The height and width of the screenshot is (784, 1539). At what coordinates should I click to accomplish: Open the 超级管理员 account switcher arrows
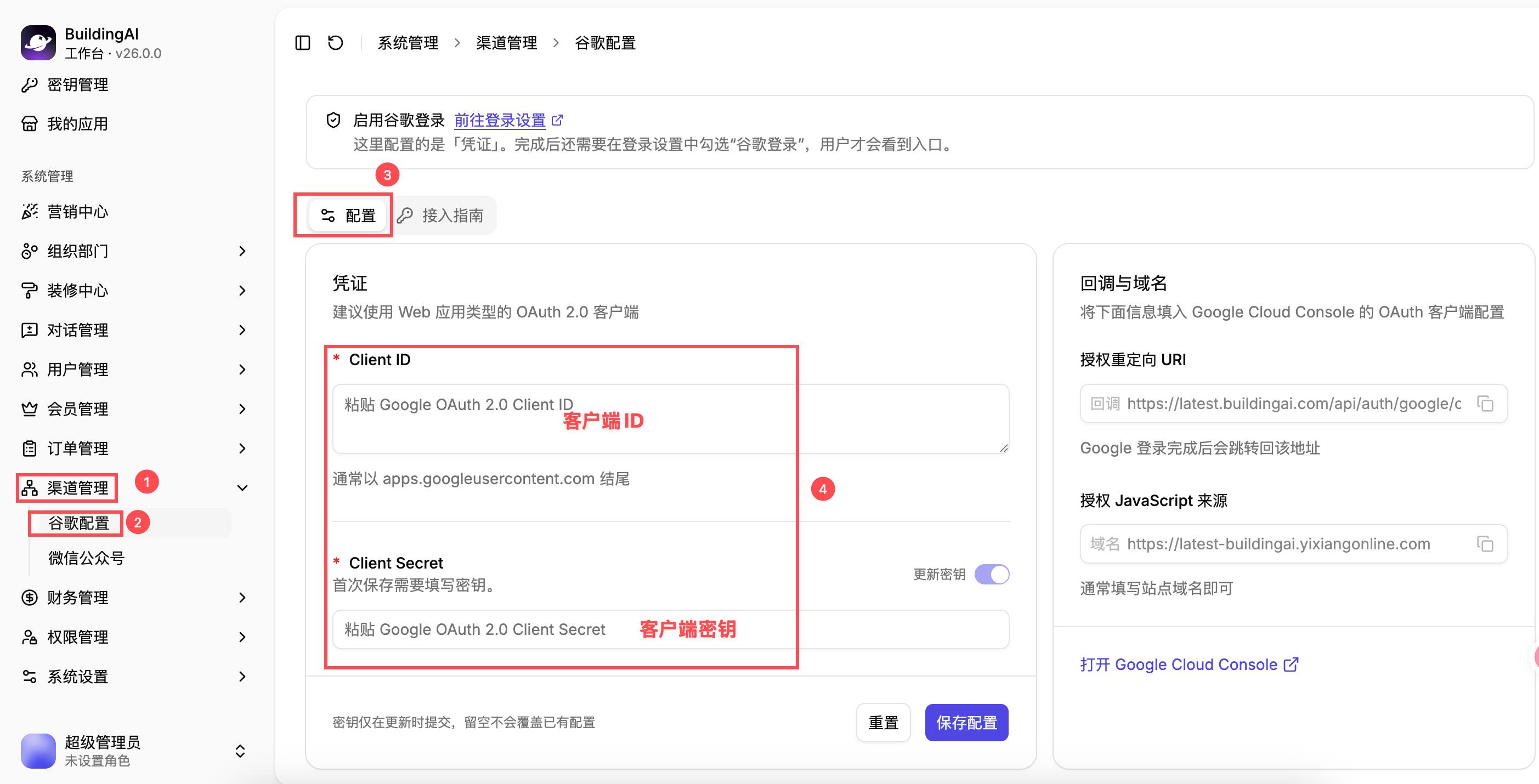[x=240, y=751]
